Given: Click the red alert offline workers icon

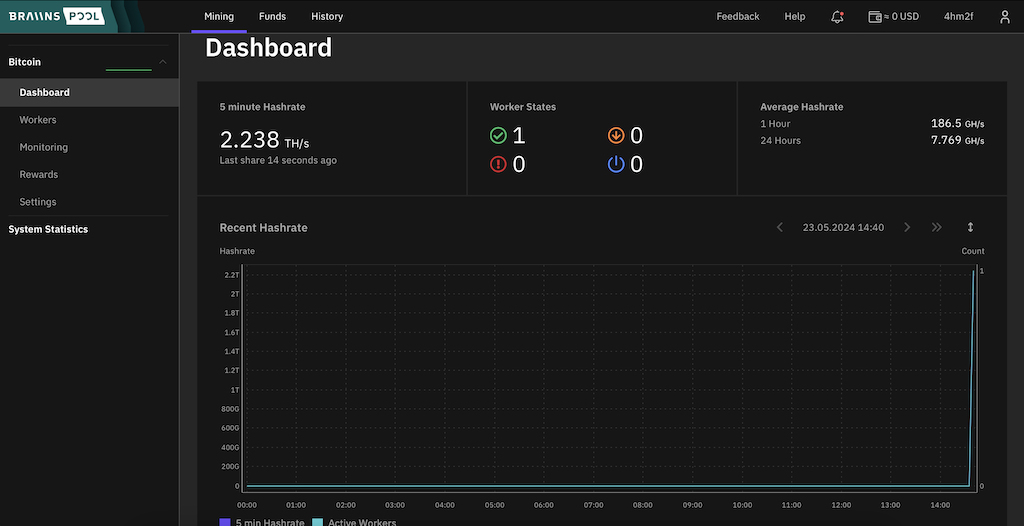Looking at the screenshot, I should (498, 165).
